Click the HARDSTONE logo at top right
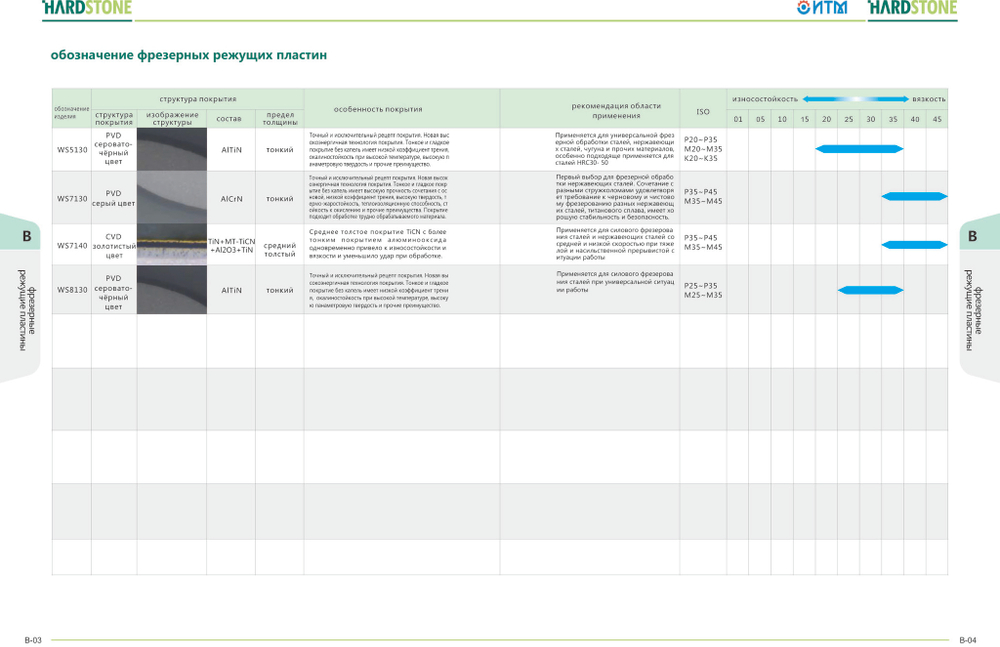The width and height of the screenshot is (1000, 647). pyautogui.click(x=911, y=9)
